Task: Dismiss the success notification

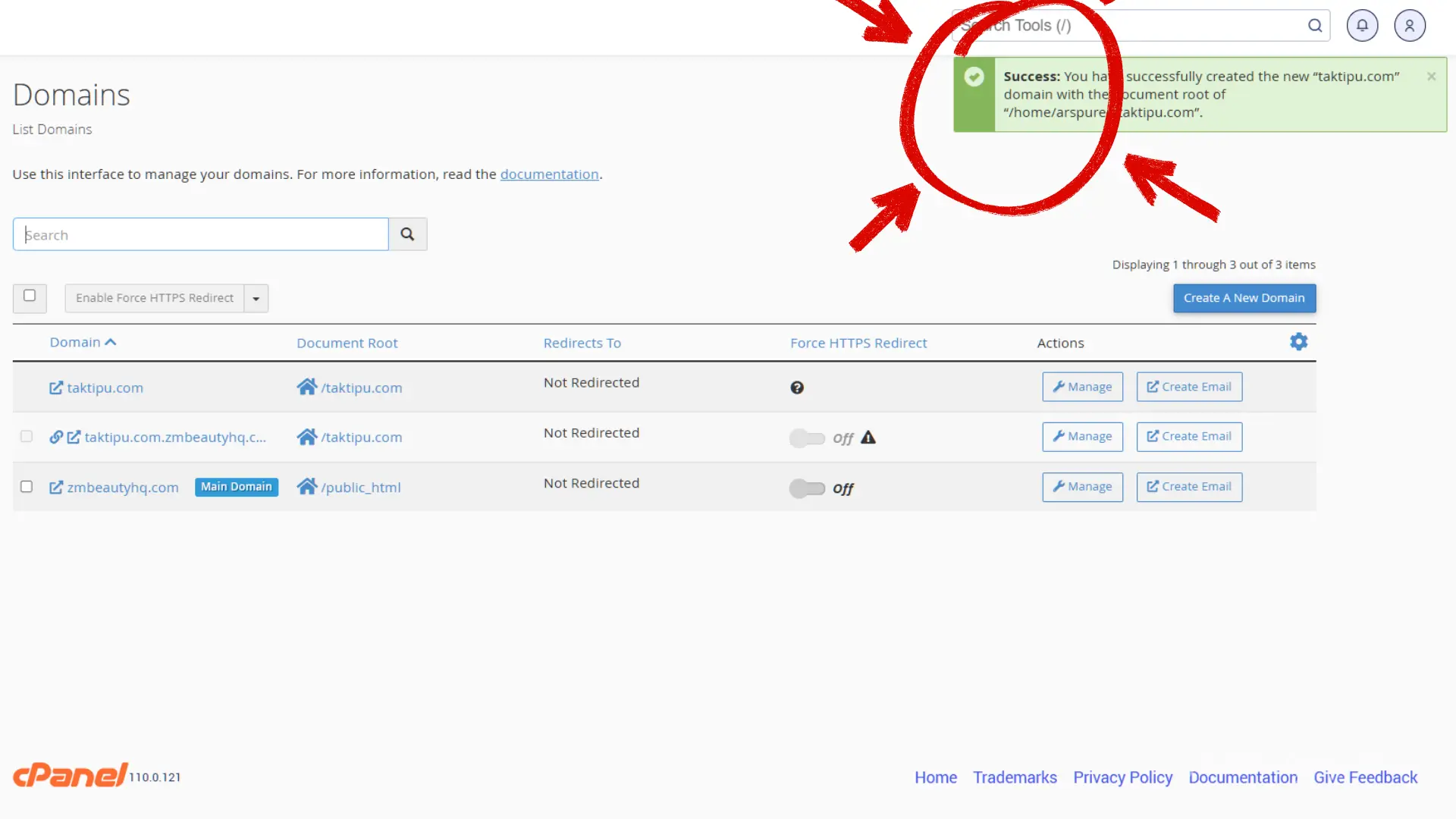Action: (1431, 77)
